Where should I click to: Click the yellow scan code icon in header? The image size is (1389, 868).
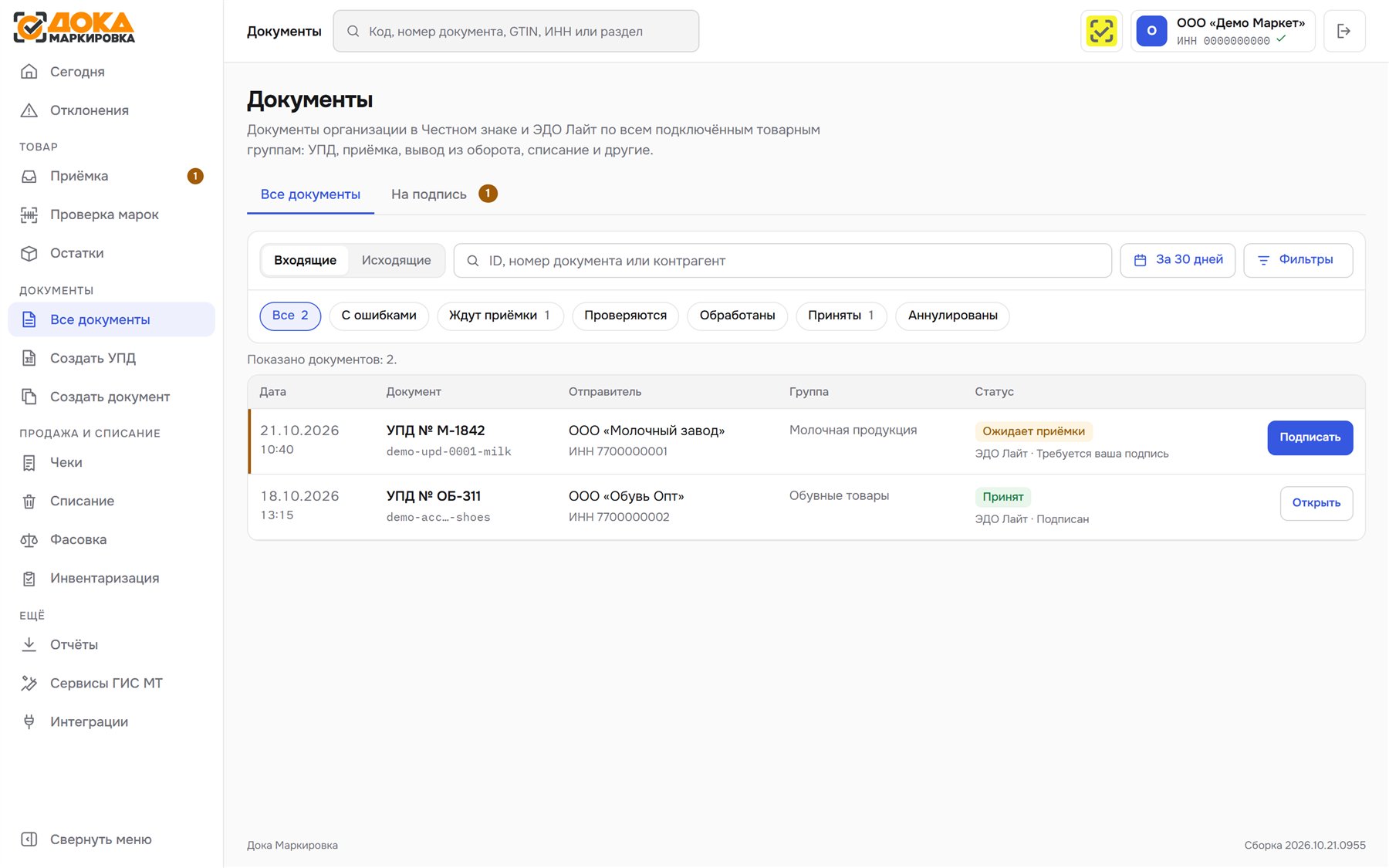pos(1101,31)
